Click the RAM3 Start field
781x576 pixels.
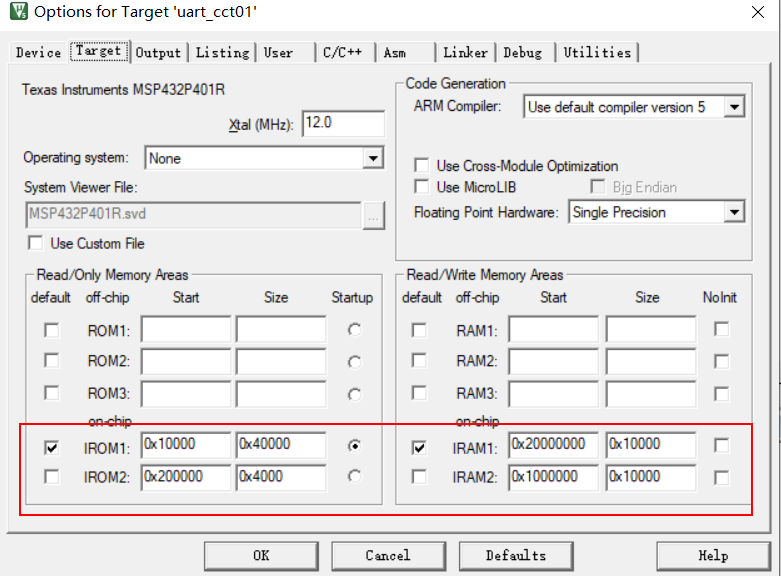pyautogui.click(x=553, y=394)
